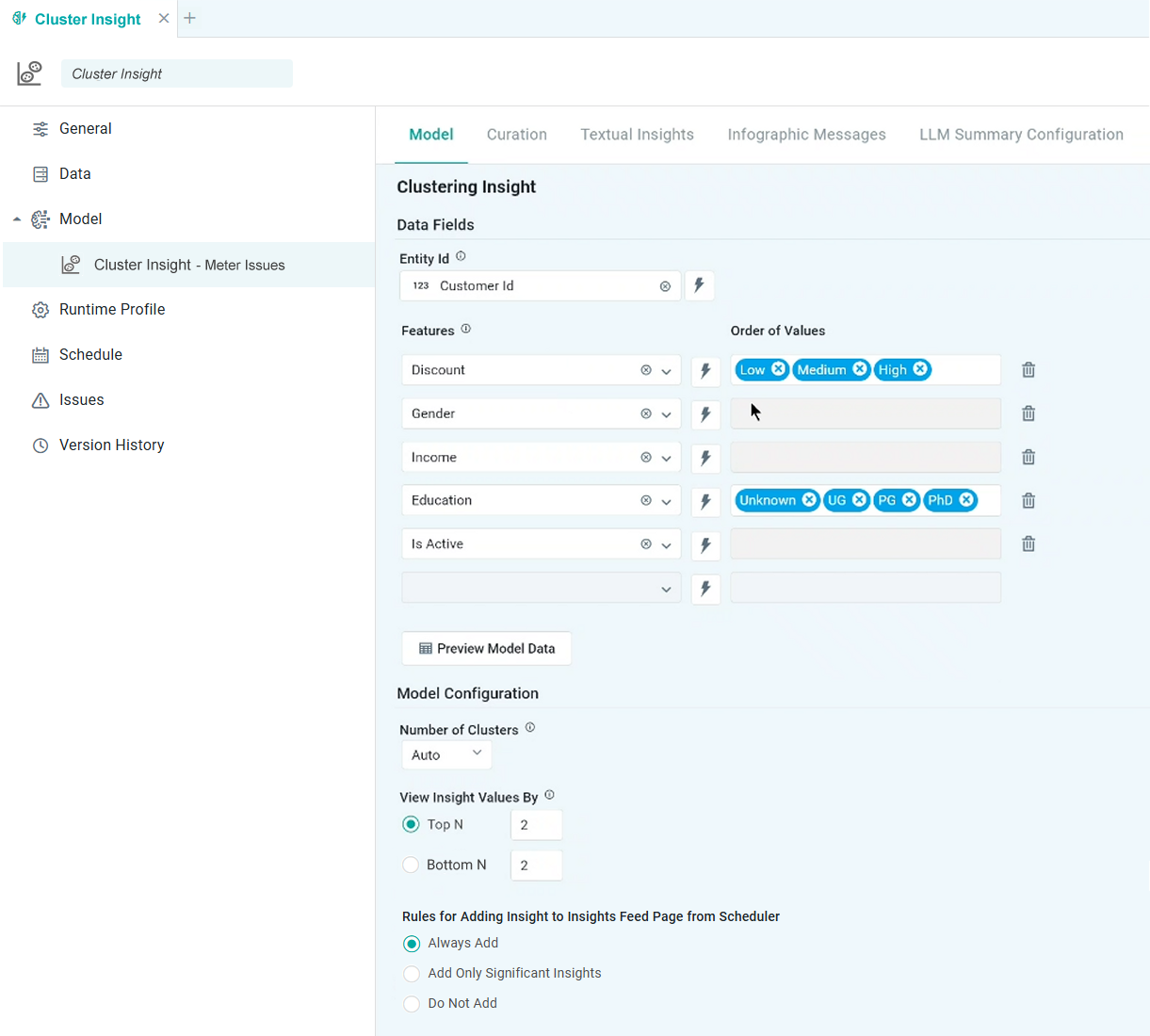Remove the PhD value chip
The image size is (1150, 1036).
[966, 500]
